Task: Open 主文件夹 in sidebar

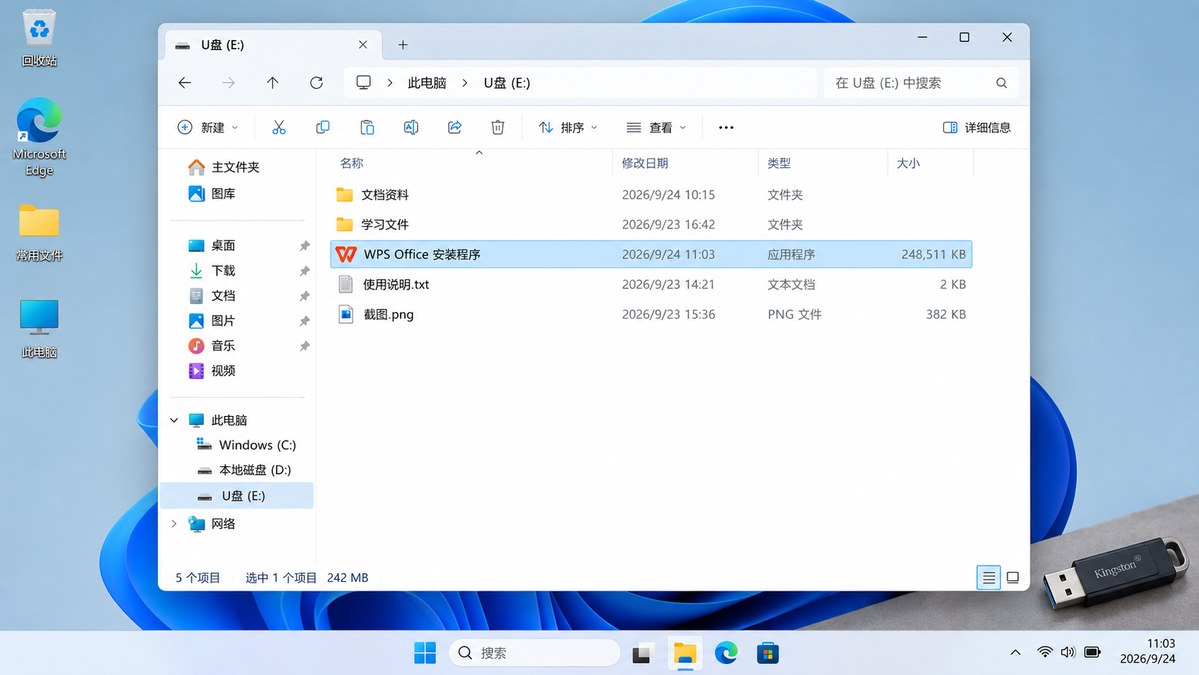Action: coord(224,167)
